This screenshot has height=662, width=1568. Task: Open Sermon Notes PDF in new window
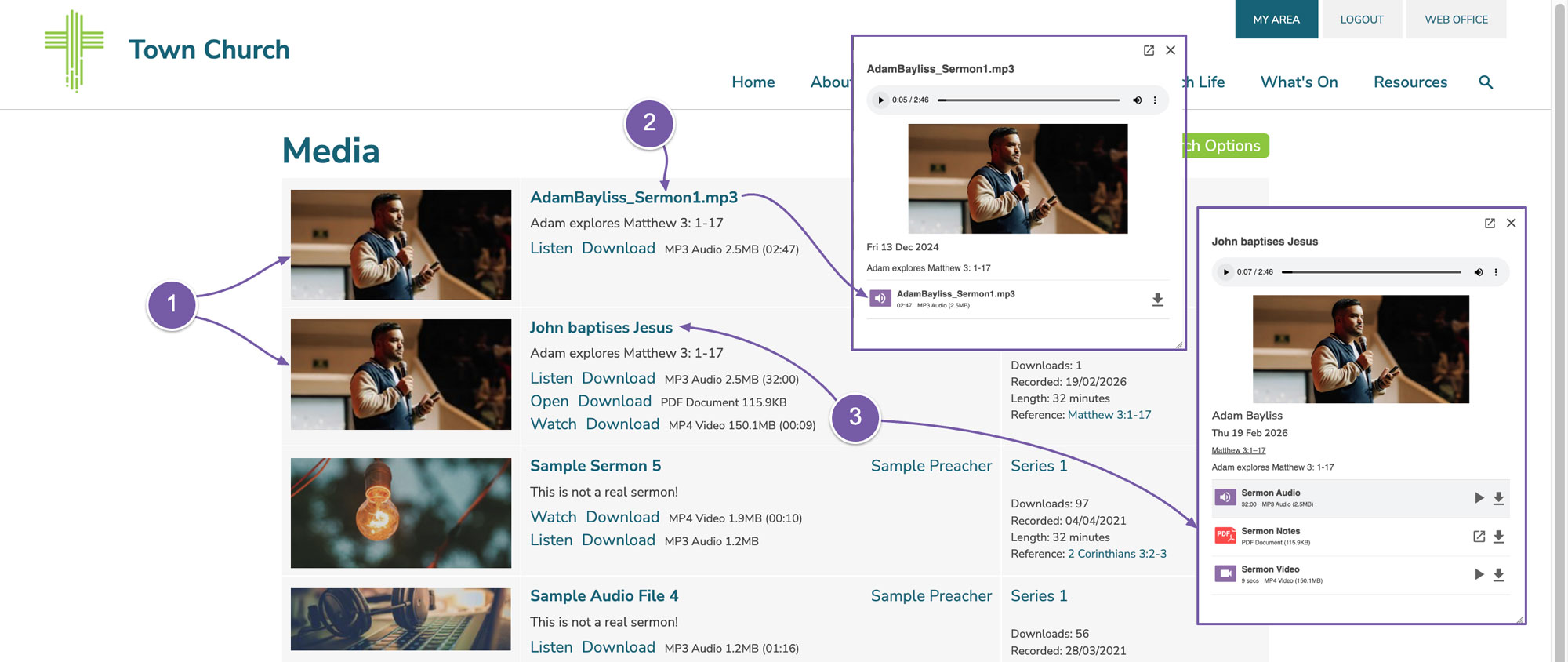point(1479,537)
